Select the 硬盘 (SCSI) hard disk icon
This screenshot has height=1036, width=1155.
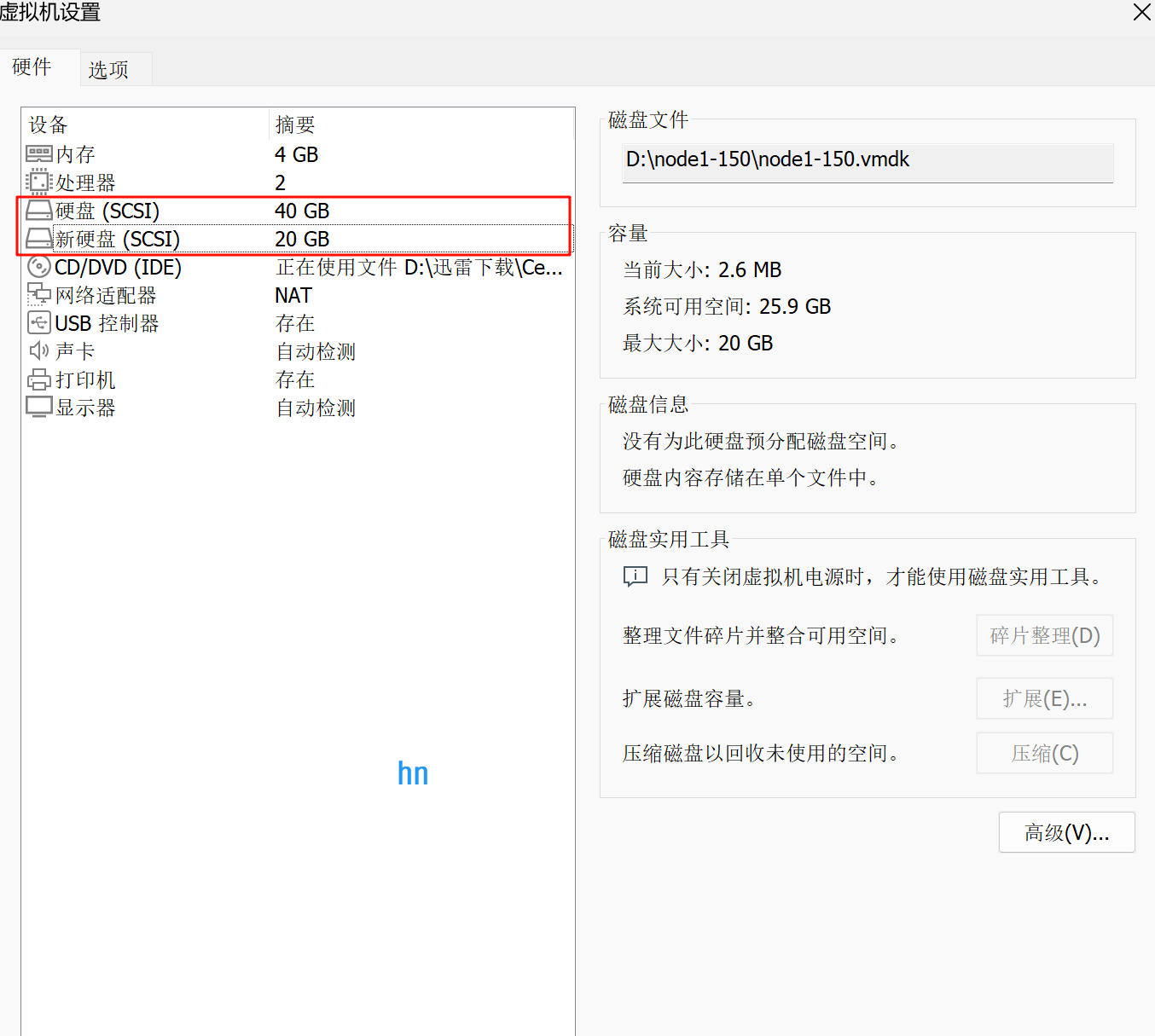(x=39, y=210)
